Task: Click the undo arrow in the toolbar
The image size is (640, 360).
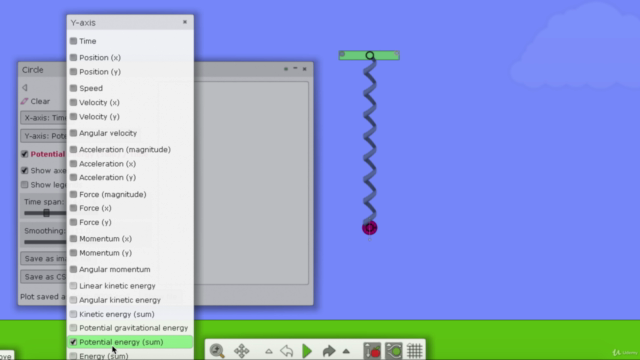Action: [x=287, y=351]
